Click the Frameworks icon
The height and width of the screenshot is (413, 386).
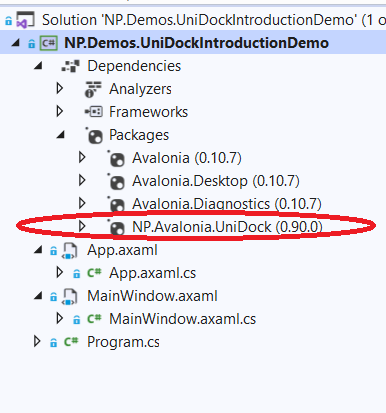point(94,112)
